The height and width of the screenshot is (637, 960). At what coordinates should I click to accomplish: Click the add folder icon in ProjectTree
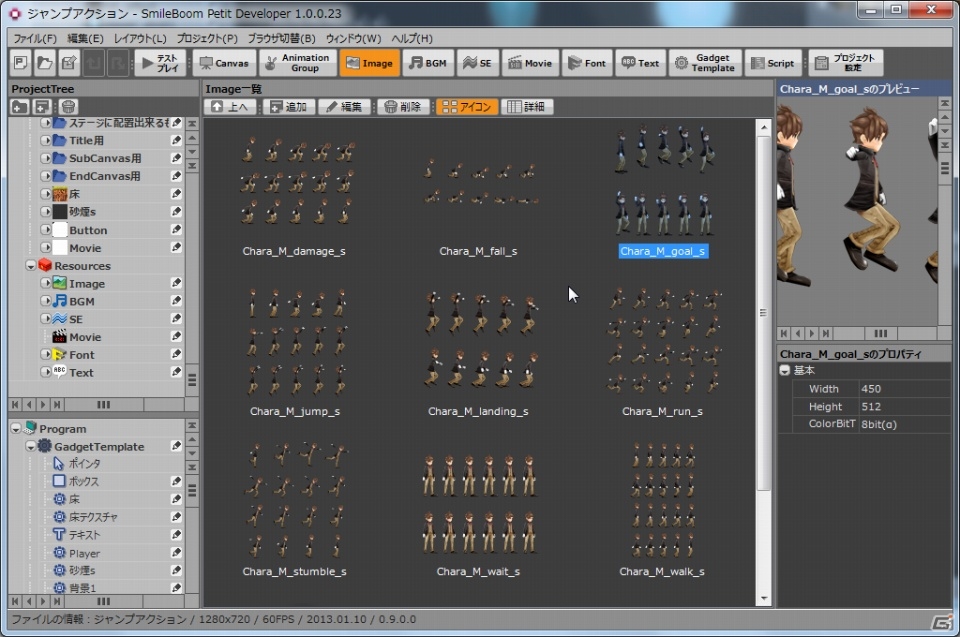[x=20, y=107]
